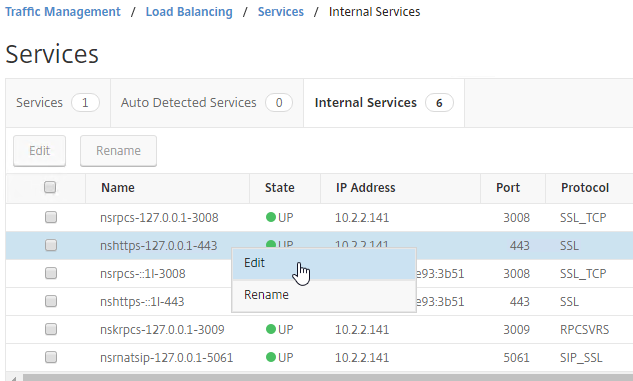Check the nshttps-::1l-443 row checkbox
This screenshot has width=633, height=381.
click(51, 301)
